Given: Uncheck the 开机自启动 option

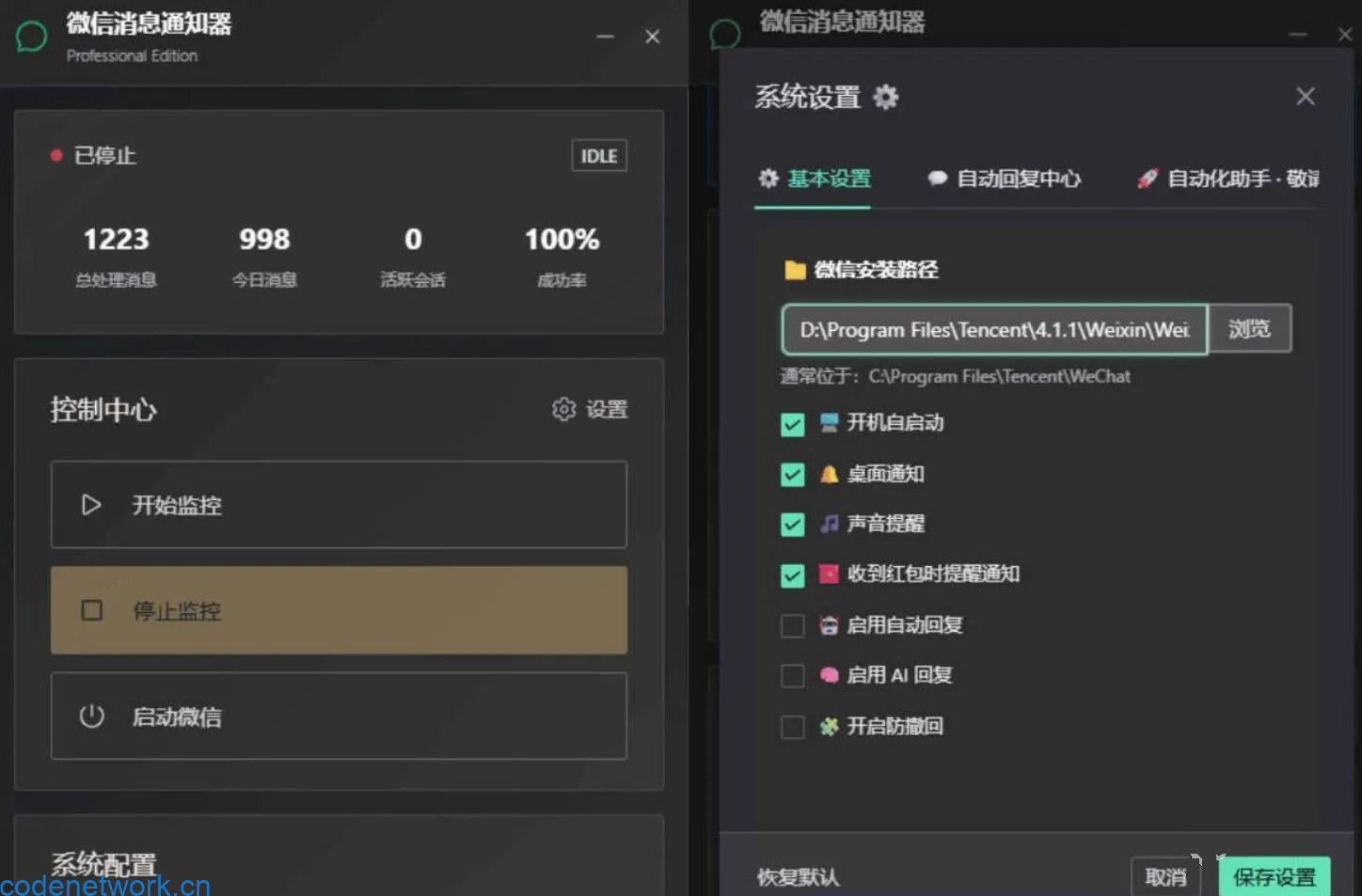Looking at the screenshot, I should pyautogui.click(x=792, y=424).
